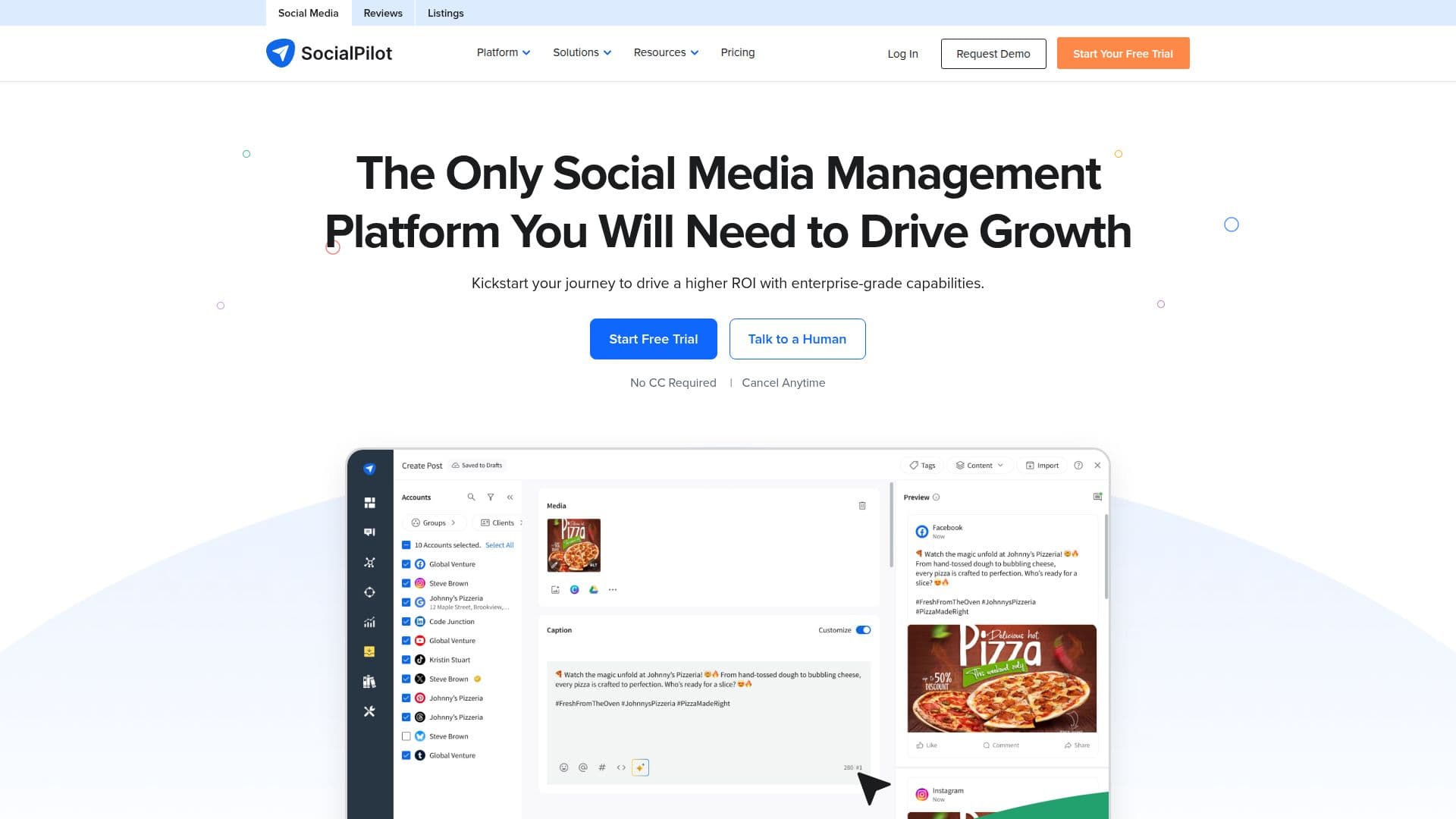Click the yellow inbox icon in the sidebar
This screenshot has height=819, width=1456.
369,651
